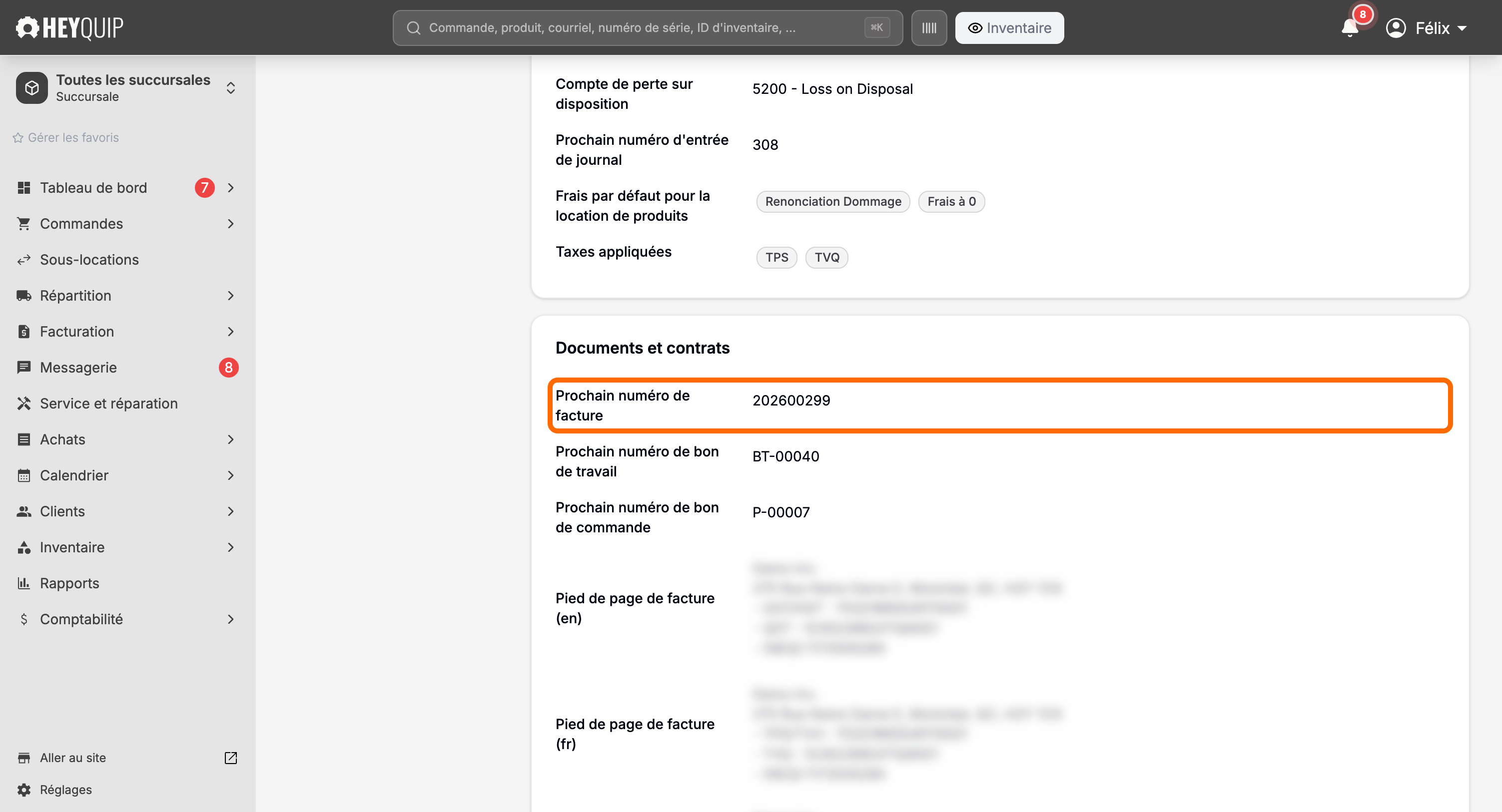Click the Messagerie chat icon
1502x812 pixels.
[24, 367]
